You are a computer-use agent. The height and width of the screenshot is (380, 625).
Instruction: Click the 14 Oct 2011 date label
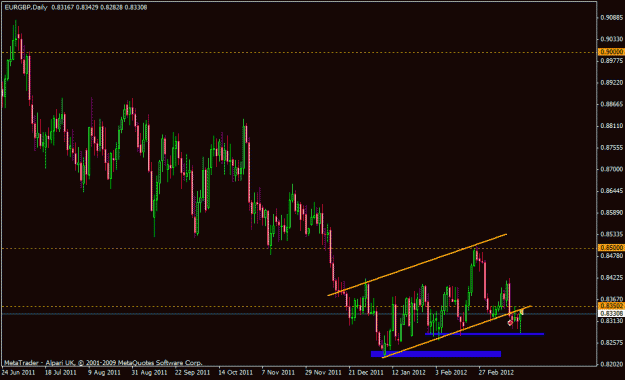pos(235,372)
